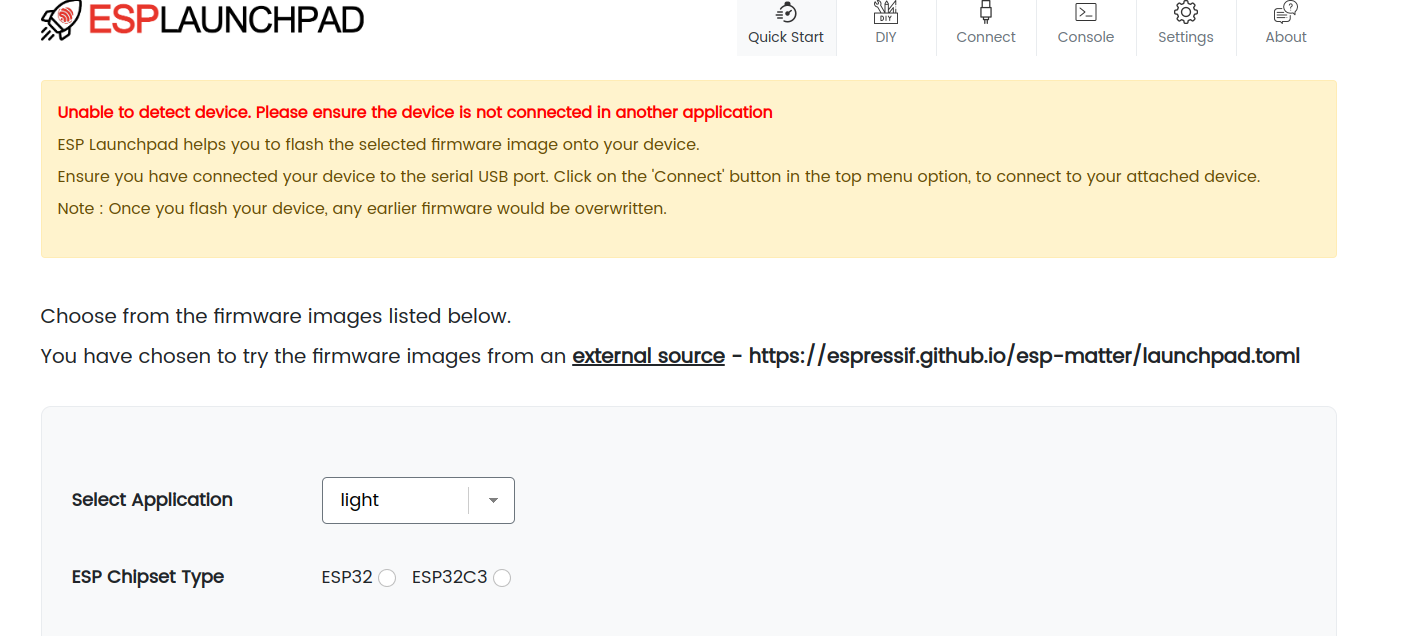Click the Connect USB plug icon
1421x636 pixels.
(x=986, y=12)
